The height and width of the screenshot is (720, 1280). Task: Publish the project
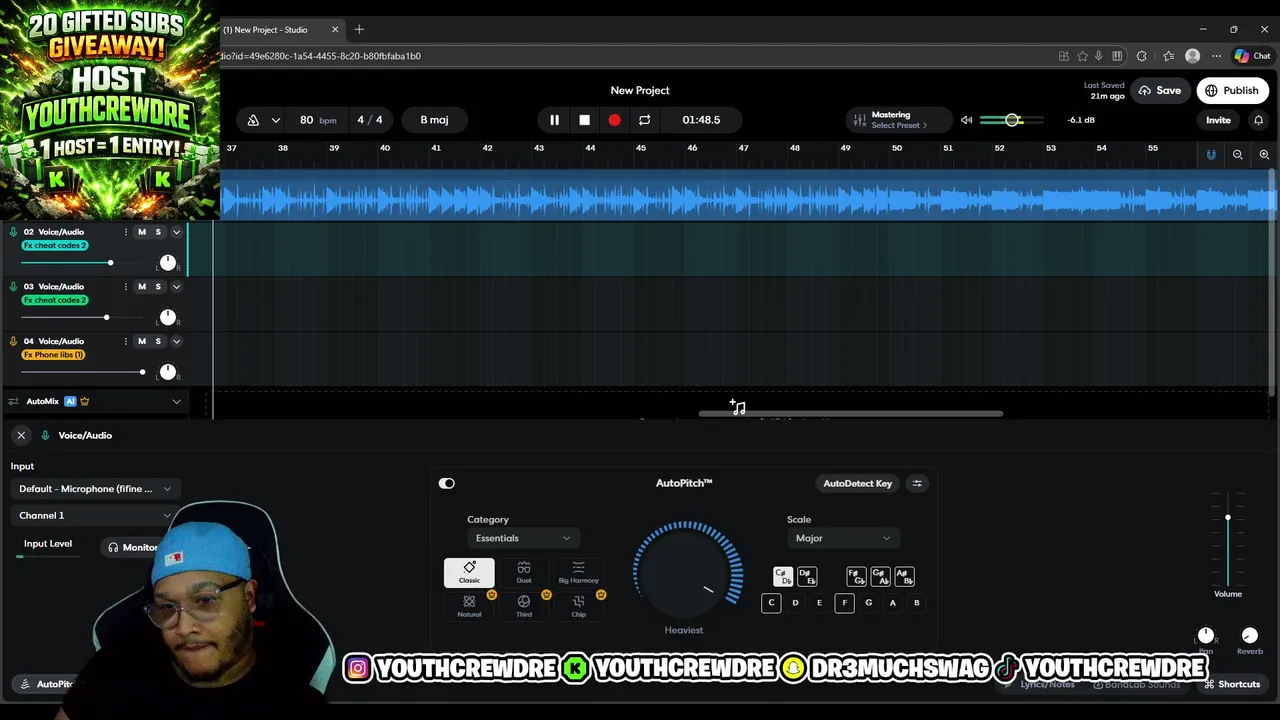pyautogui.click(x=1232, y=91)
